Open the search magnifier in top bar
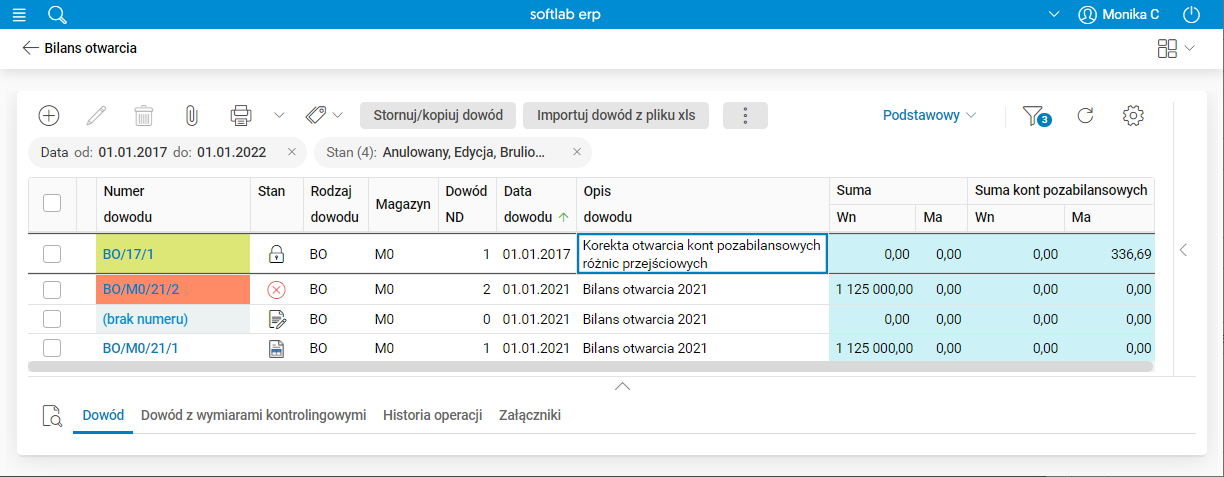The image size is (1224, 477). tap(57, 15)
